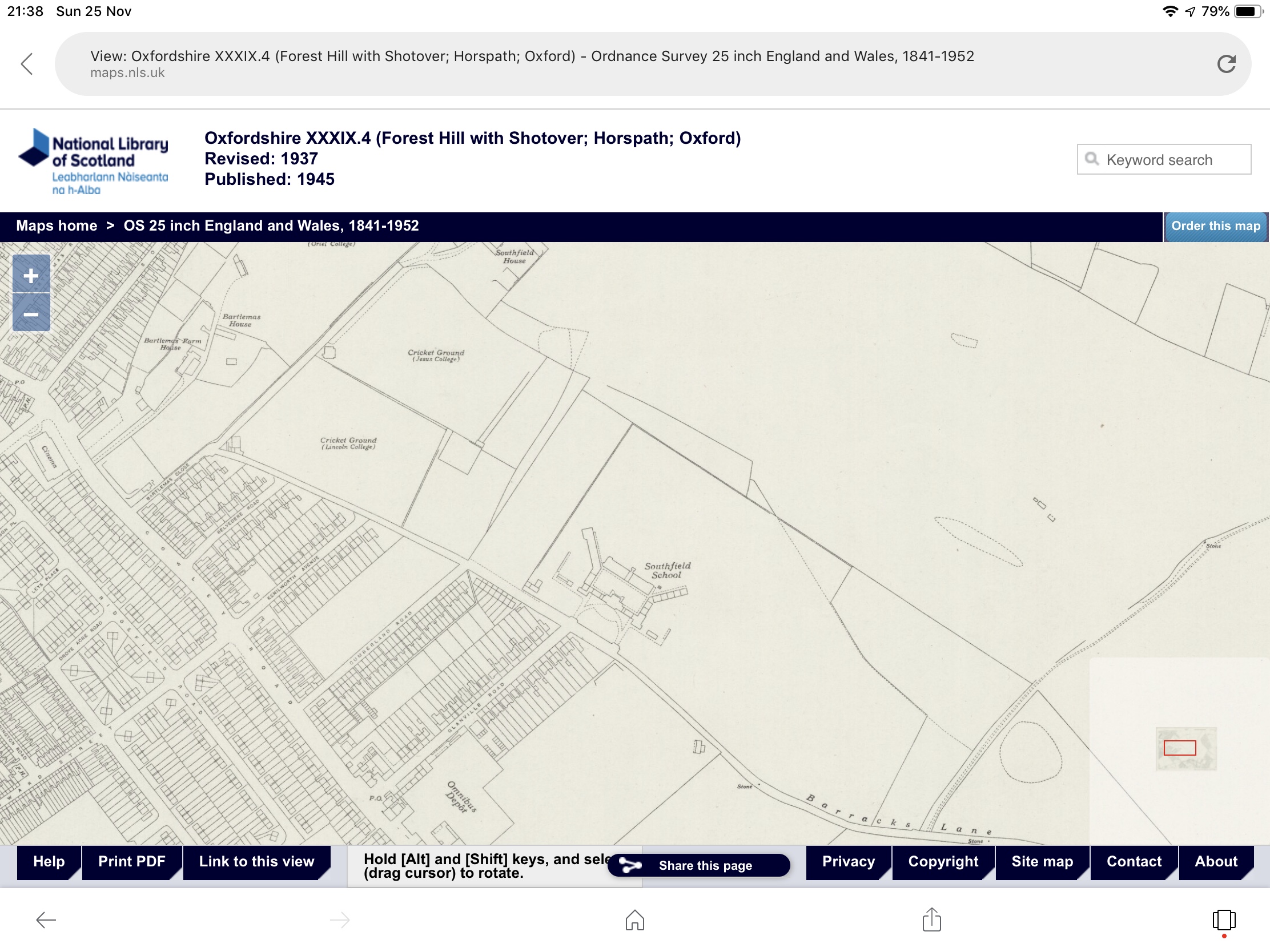
Task: Zoom out of the map
Action: click(31, 314)
